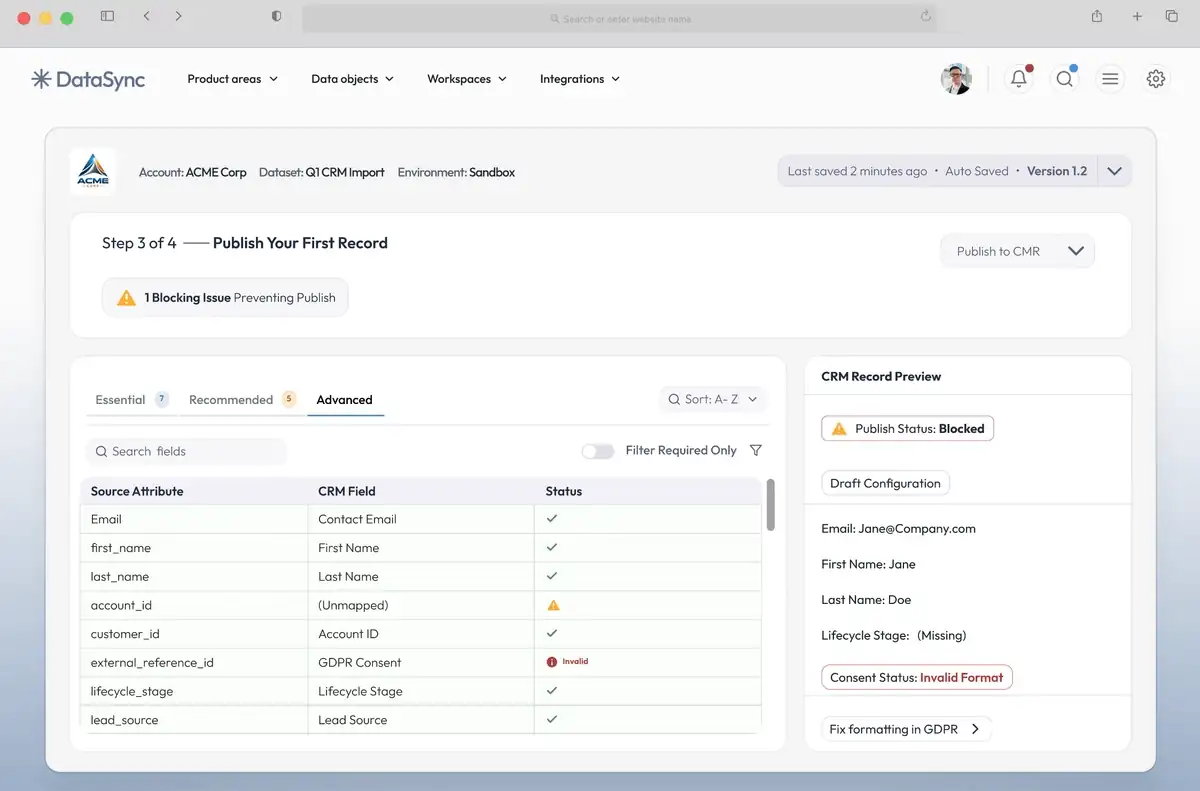This screenshot has height=791, width=1200.
Task: Click the Last saved 2 minutes ago text
Action: [x=857, y=171]
